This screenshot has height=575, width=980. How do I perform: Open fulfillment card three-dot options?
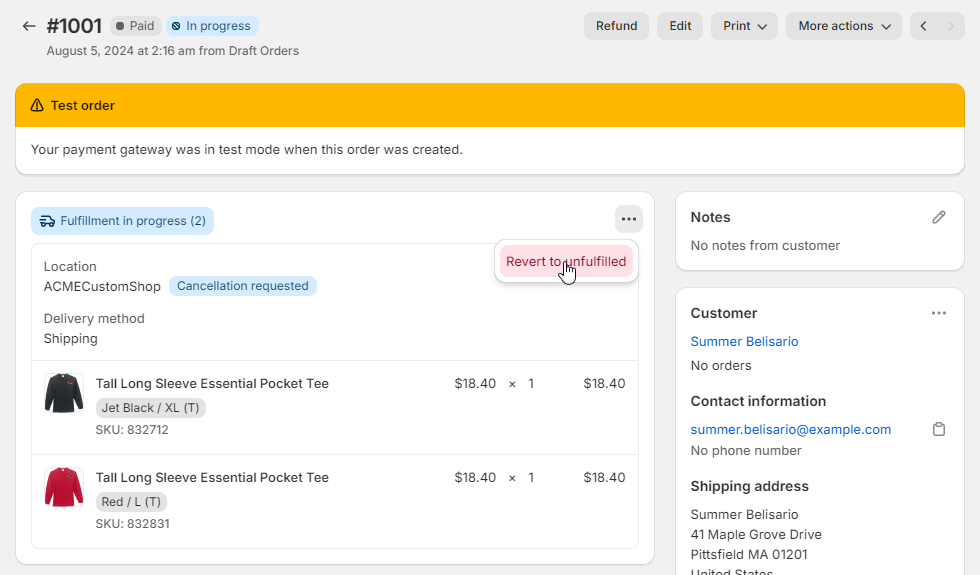628,219
